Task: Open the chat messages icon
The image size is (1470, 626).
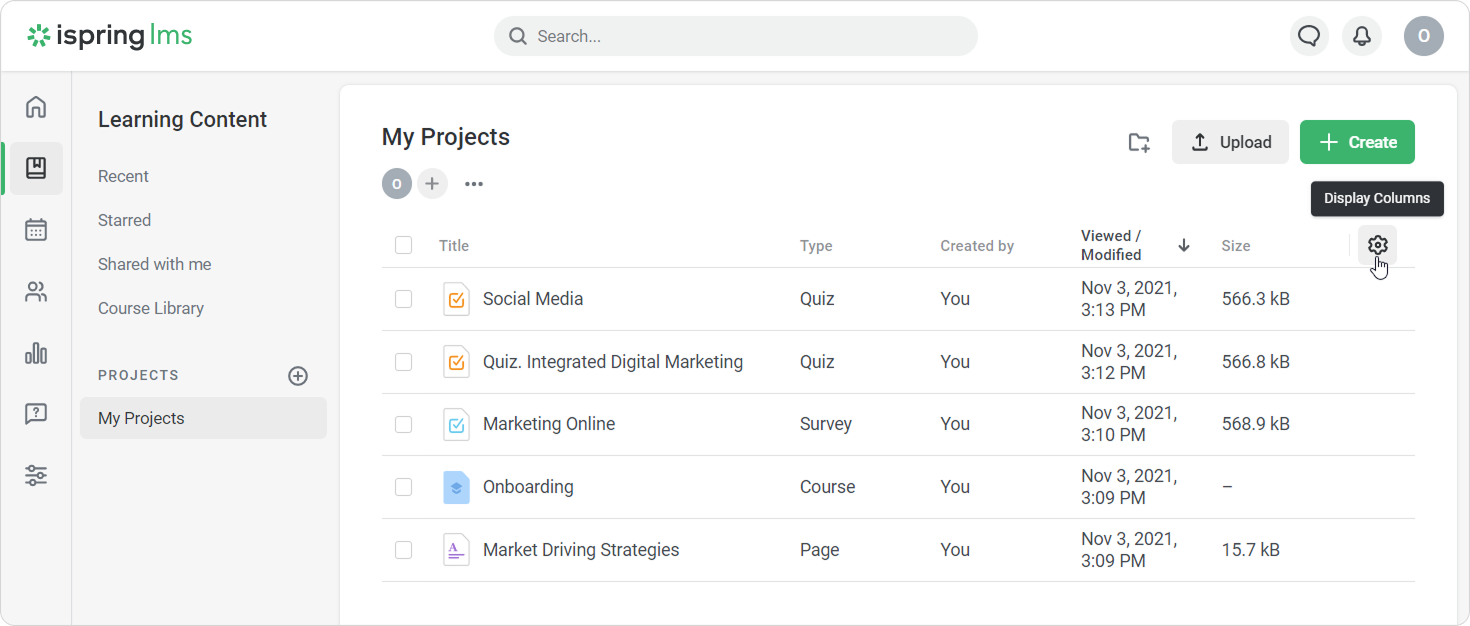Action: [1309, 36]
